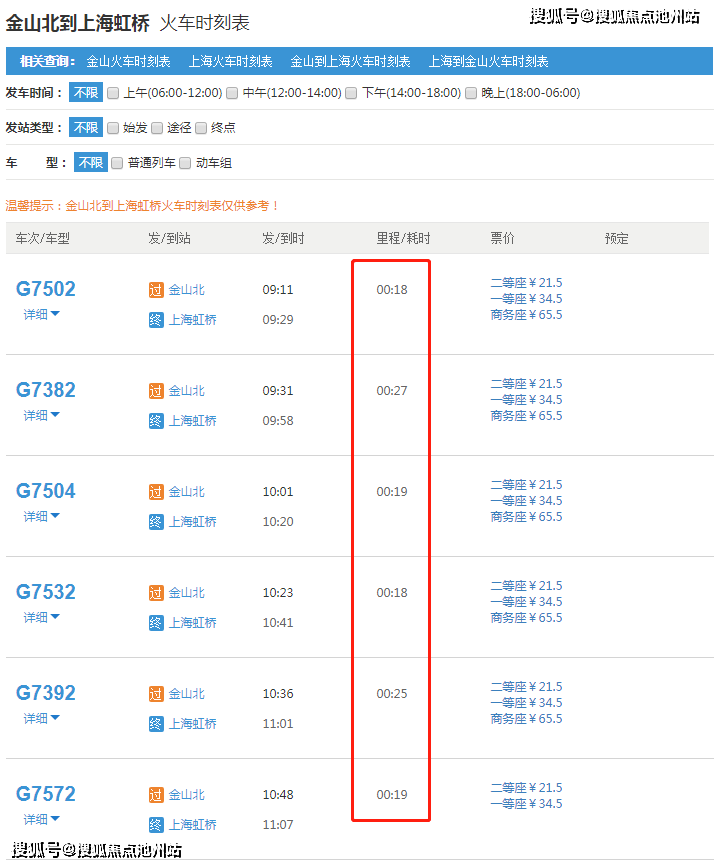Click 金山北 station in G7392 row

point(186,694)
